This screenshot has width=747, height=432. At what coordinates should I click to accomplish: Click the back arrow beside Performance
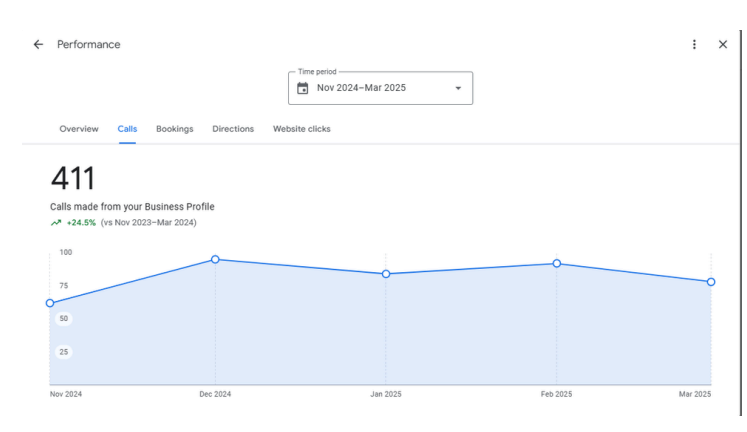click(38, 45)
